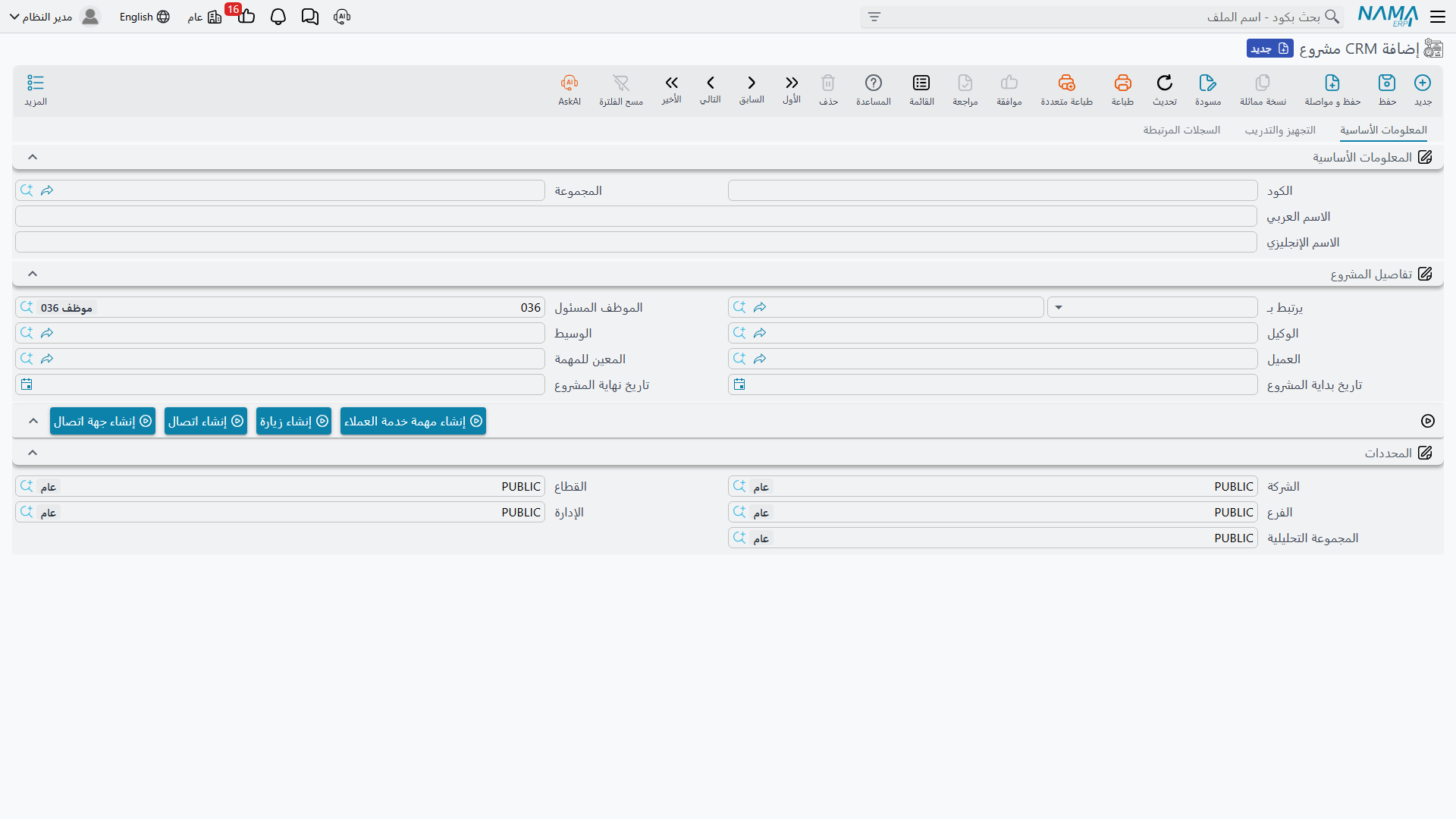Click the الاسم الإنجليزي input field
The image size is (1456, 819).
(x=636, y=242)
